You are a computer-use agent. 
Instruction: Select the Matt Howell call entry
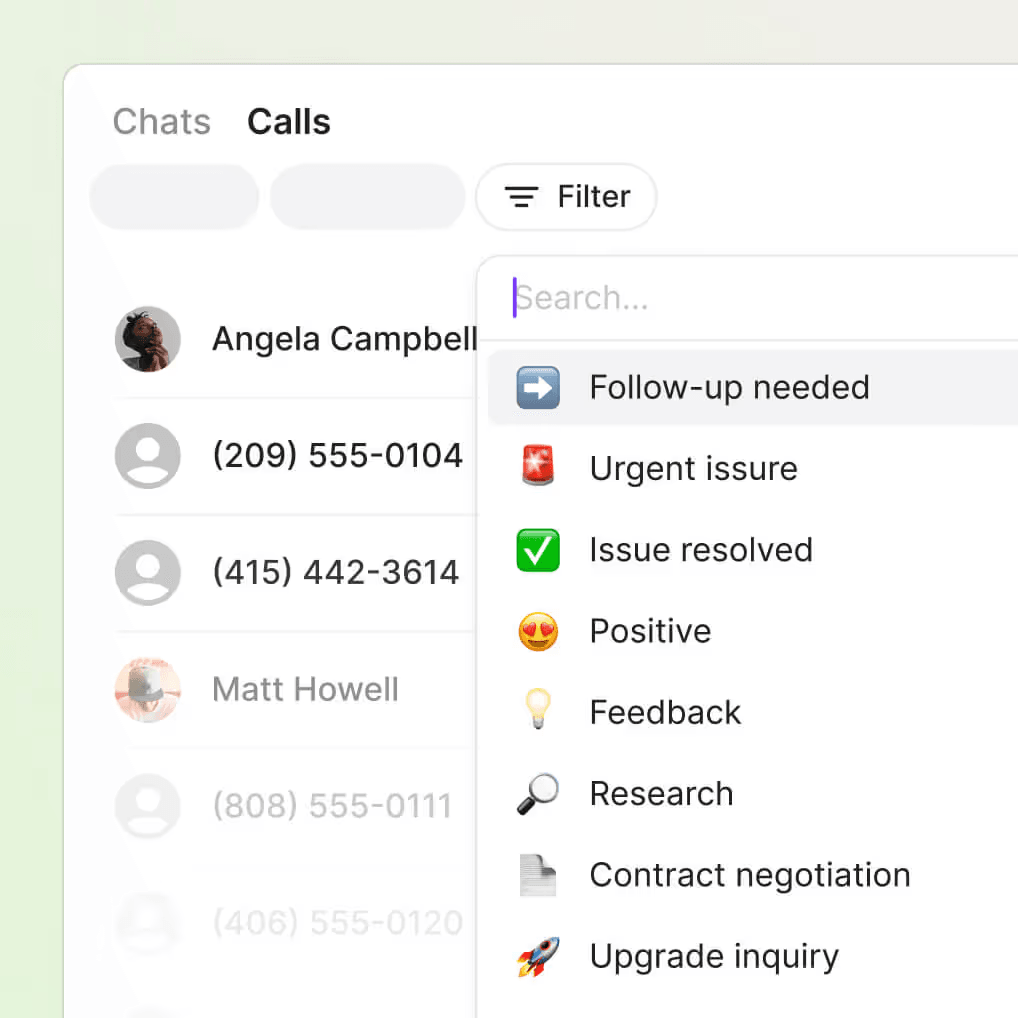tap(305, 690)
